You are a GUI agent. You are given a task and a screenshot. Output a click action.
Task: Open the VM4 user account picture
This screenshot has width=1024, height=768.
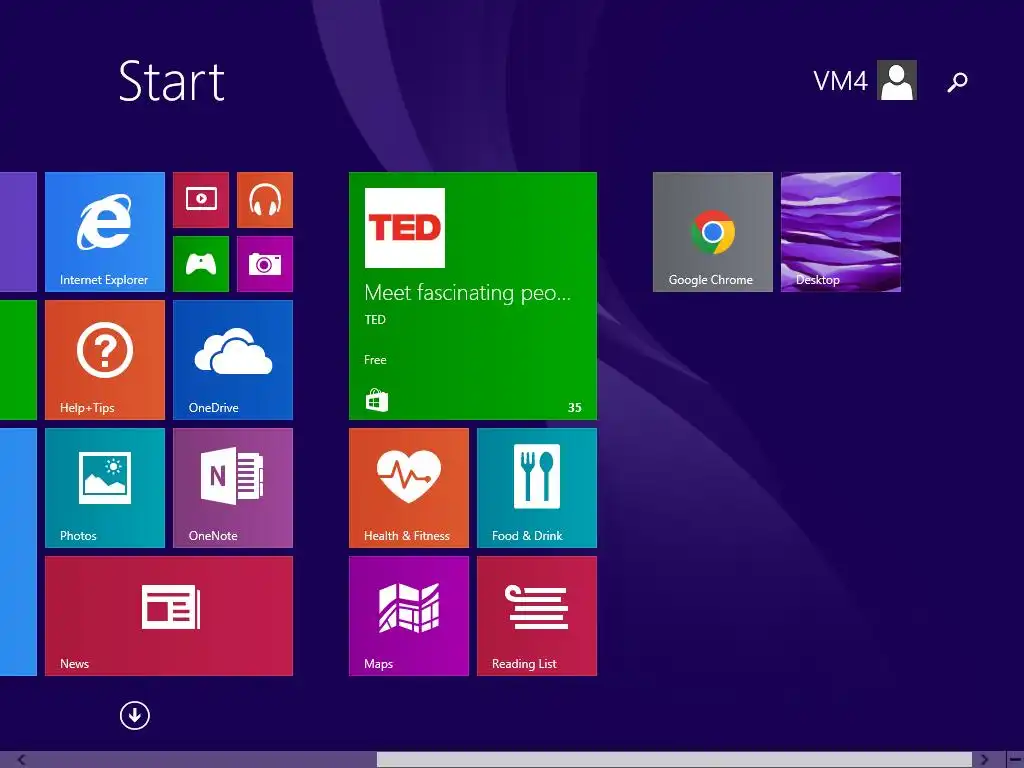pos(897,80)
